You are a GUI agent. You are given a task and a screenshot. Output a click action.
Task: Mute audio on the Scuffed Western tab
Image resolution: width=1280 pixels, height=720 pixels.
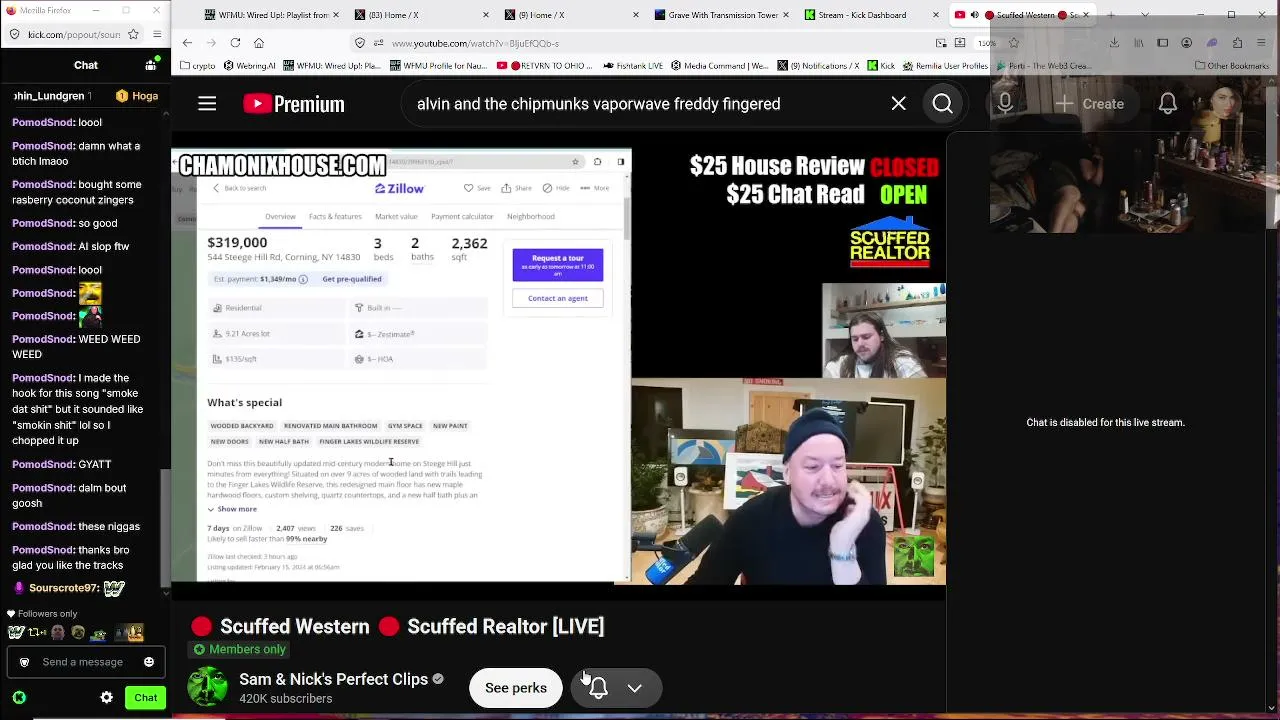tap(975, 15)
